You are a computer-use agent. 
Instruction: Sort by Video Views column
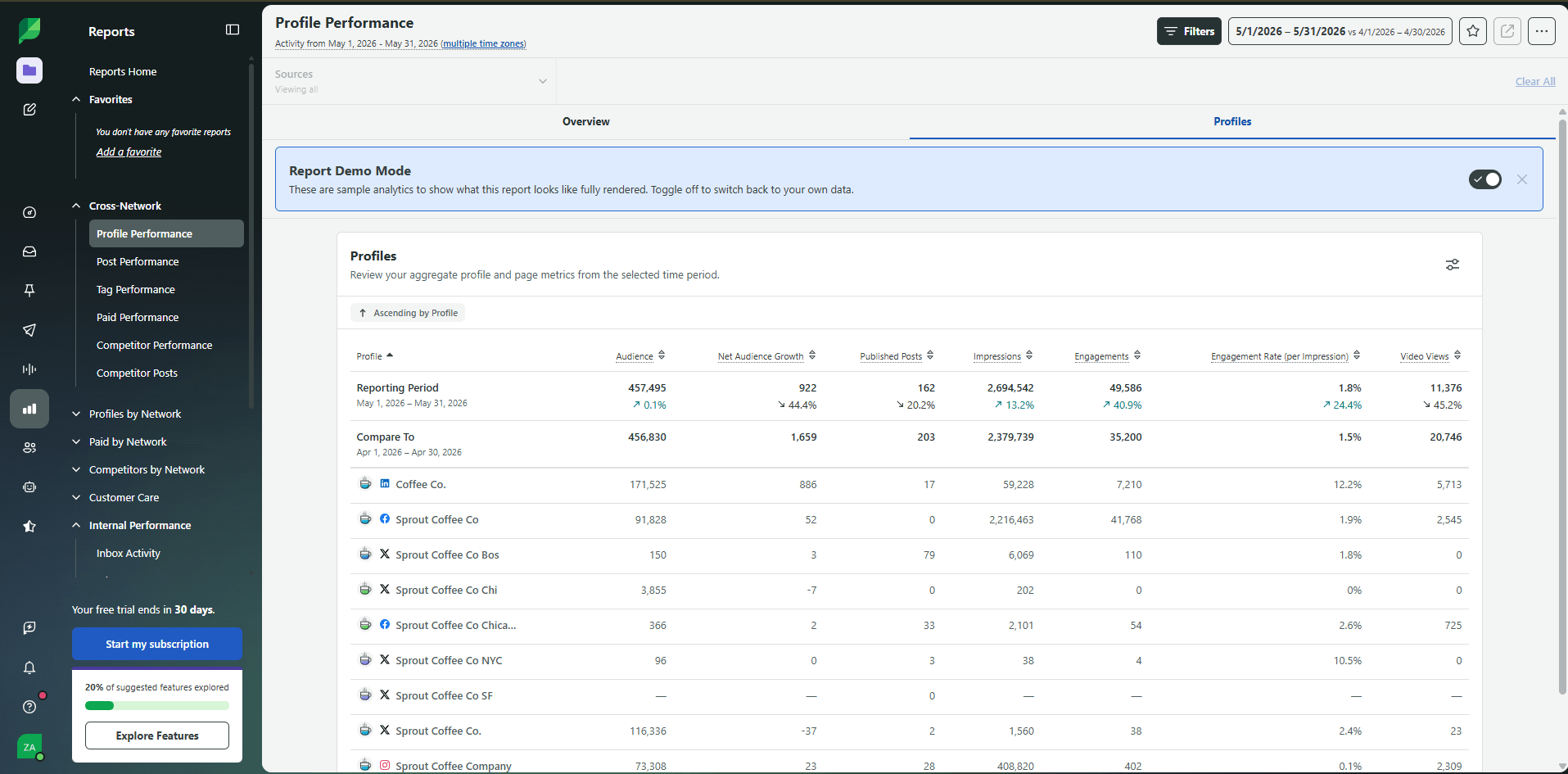click(1430, 356)
